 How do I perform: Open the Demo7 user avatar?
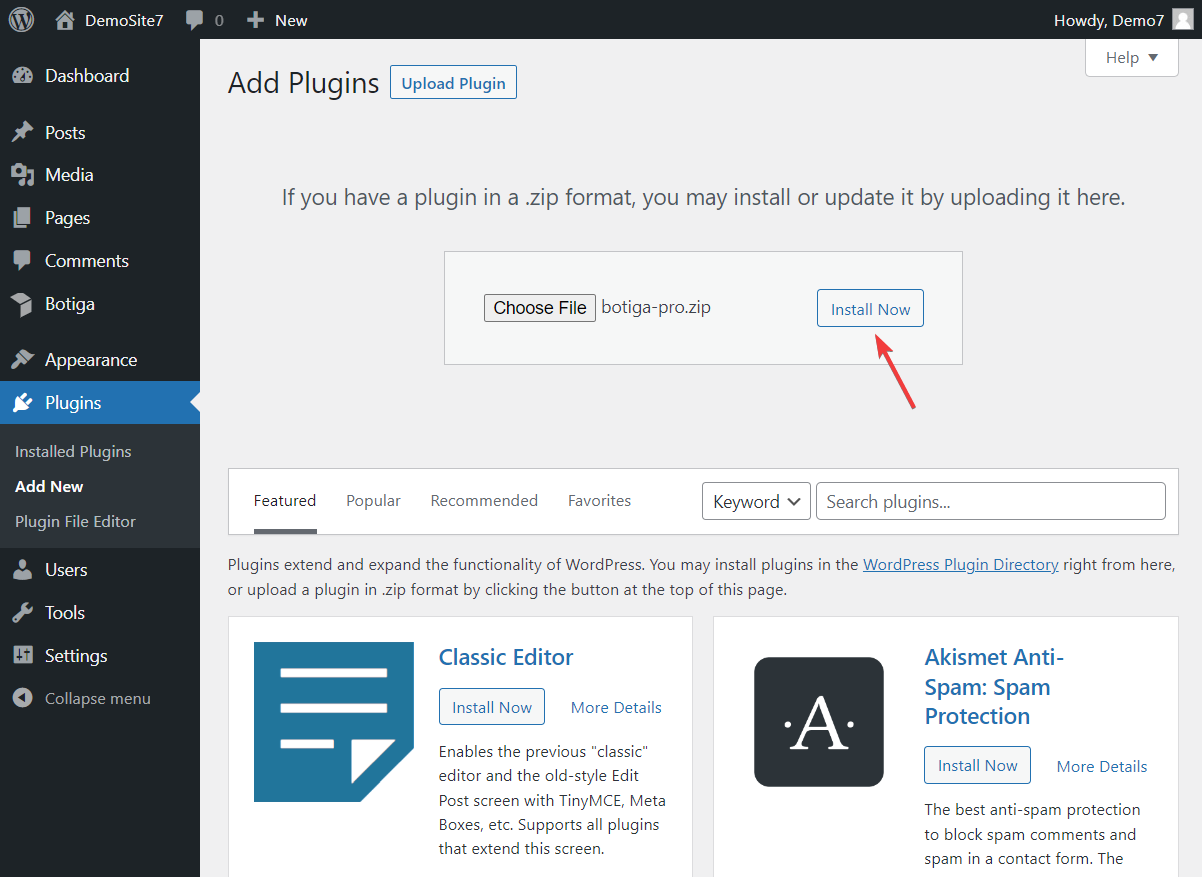point(1182,20)
